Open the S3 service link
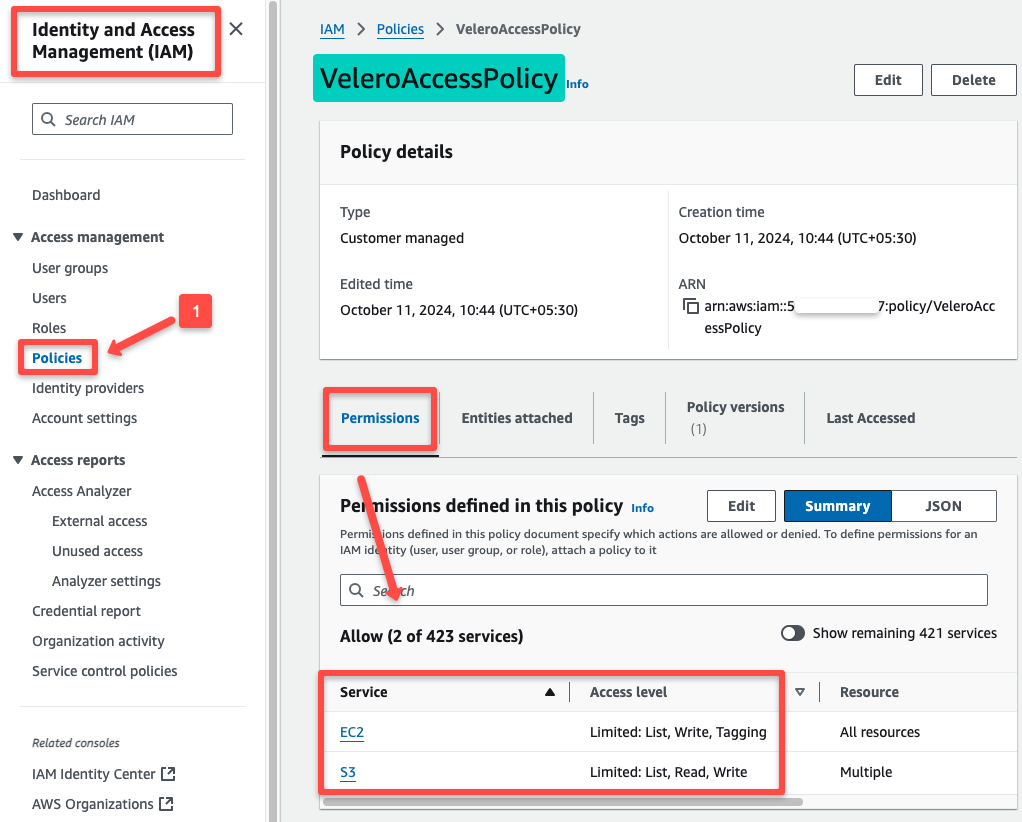Image resolution: width=1022 pixels, height=822 pixels. tap(348, 772)
